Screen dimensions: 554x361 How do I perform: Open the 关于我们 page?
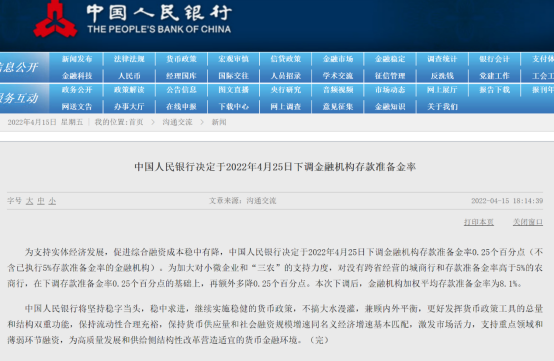click(442, 106)
